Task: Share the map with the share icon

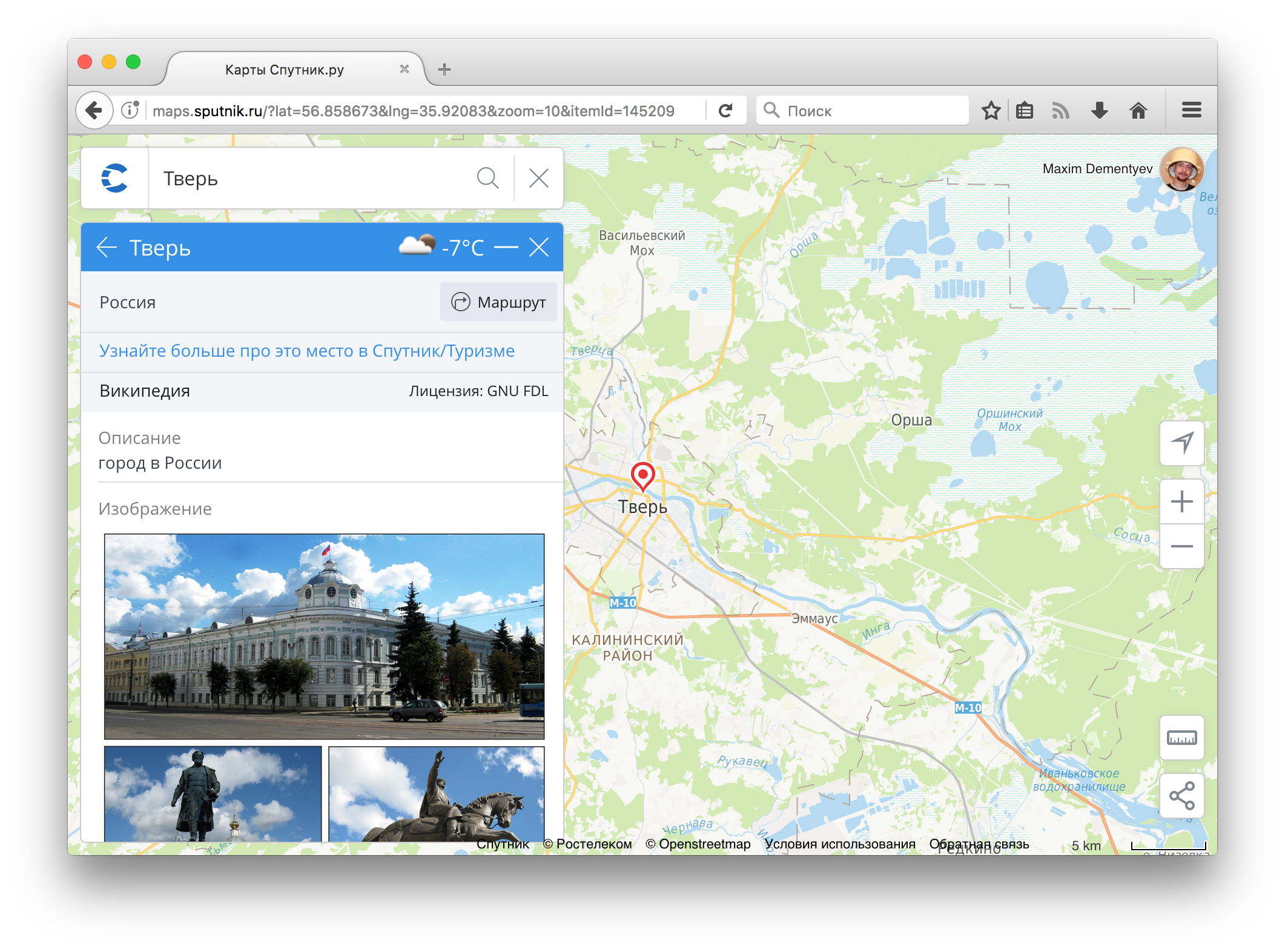Action: 1181,795
